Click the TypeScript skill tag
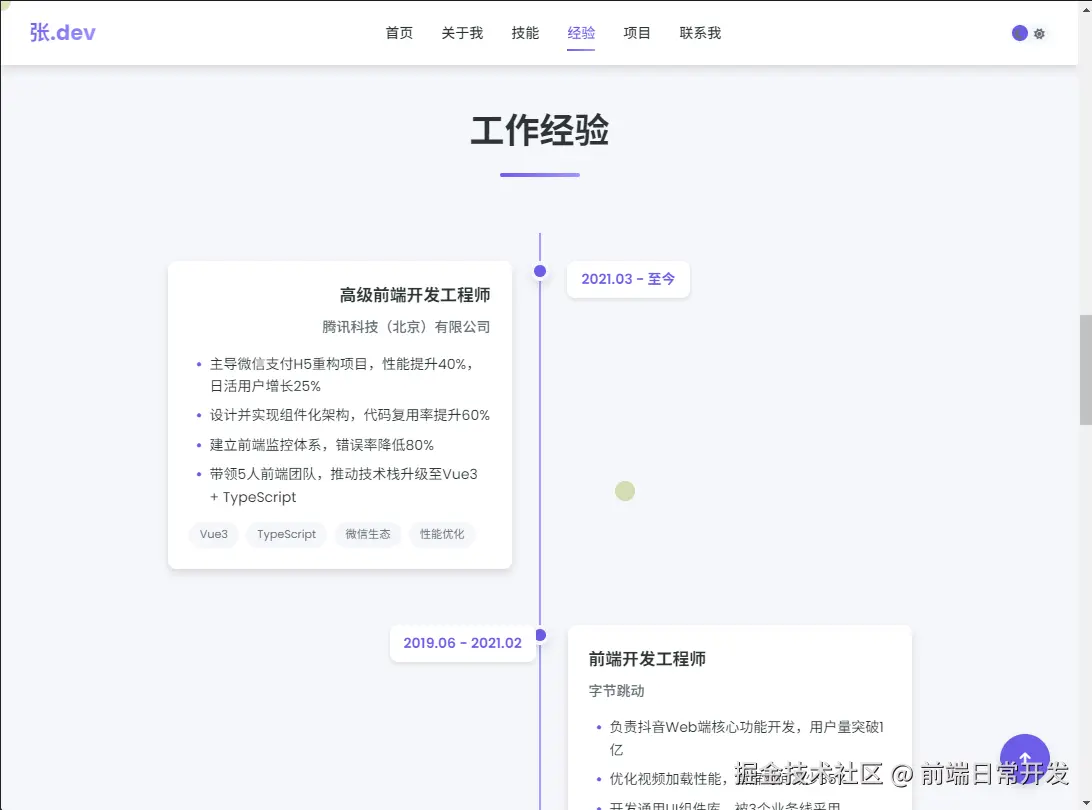This screenshot has width=1092, height=810. pyautogui.click(x=286, y=534)
